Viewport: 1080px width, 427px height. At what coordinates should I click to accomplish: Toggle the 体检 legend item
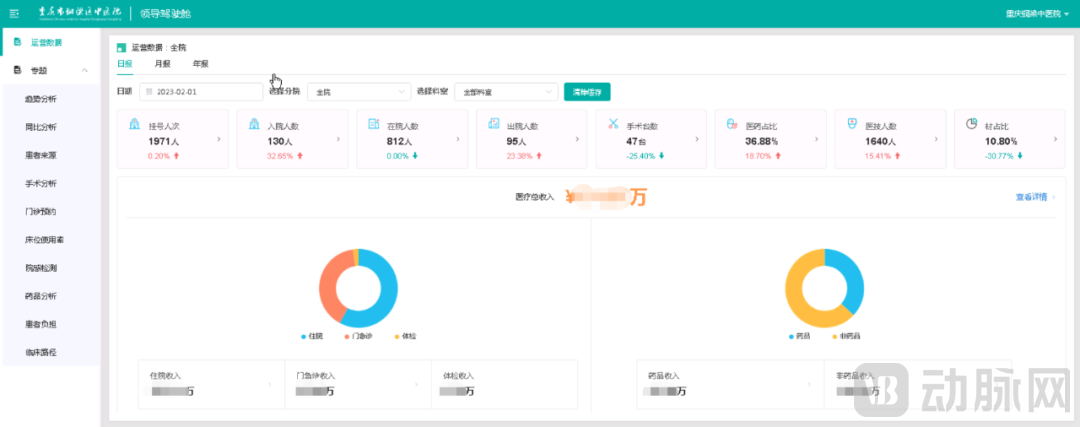(x=405, y=337)
